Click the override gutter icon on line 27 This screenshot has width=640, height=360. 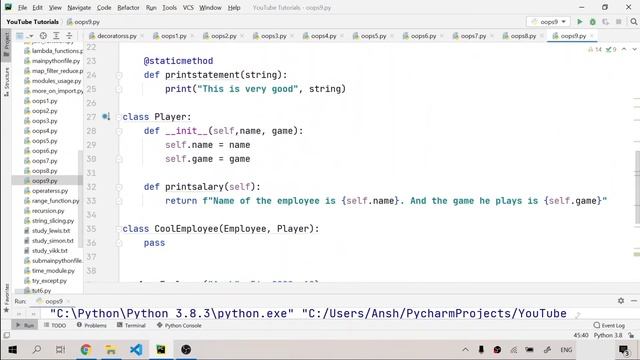pos(106,117)
